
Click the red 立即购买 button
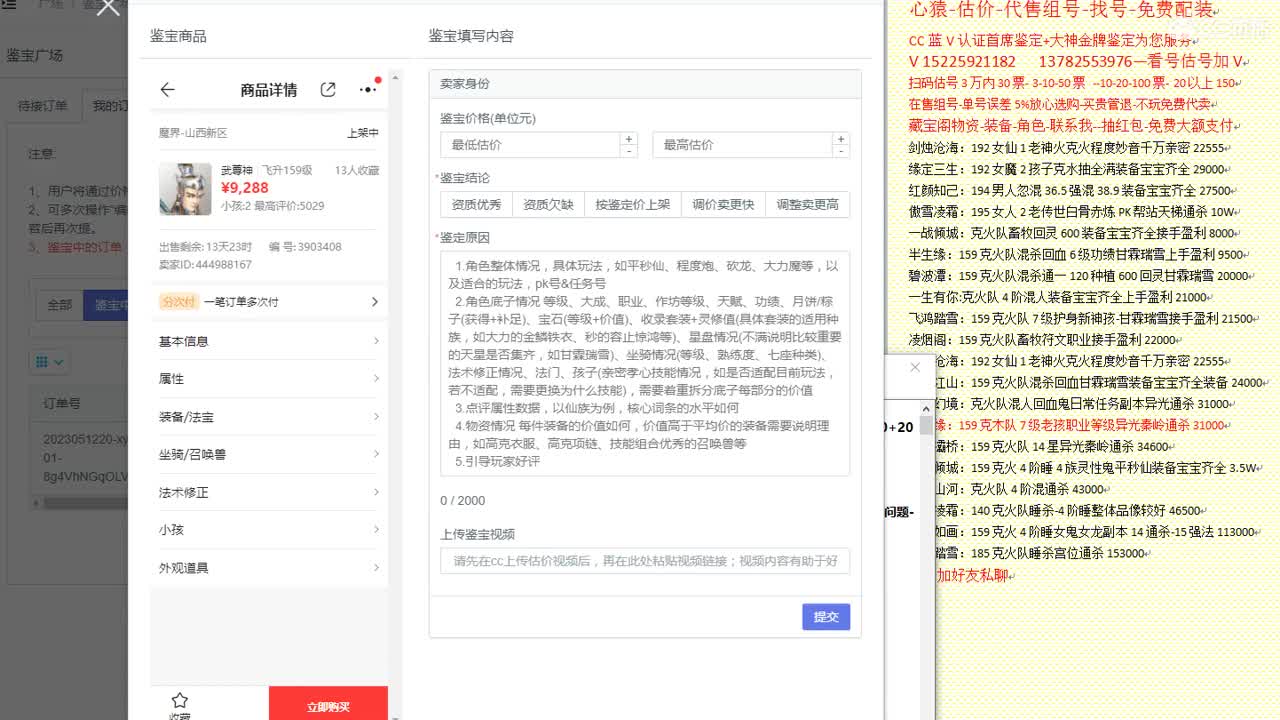(328, 706)
